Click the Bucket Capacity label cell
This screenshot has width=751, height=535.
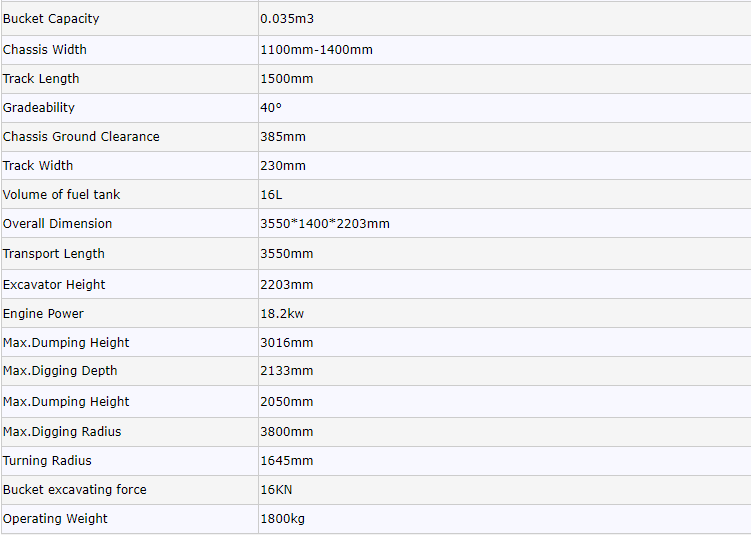[51, 19]
